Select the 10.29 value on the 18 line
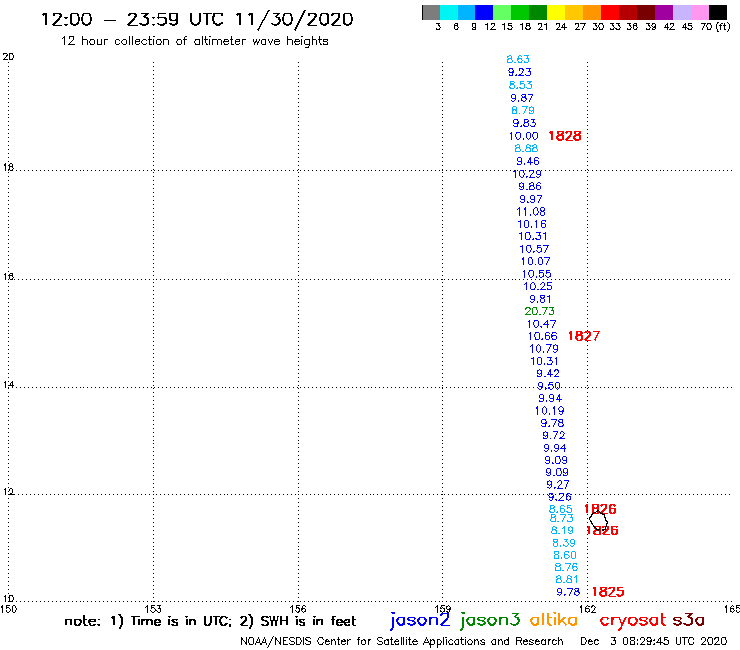 [527, 174]
